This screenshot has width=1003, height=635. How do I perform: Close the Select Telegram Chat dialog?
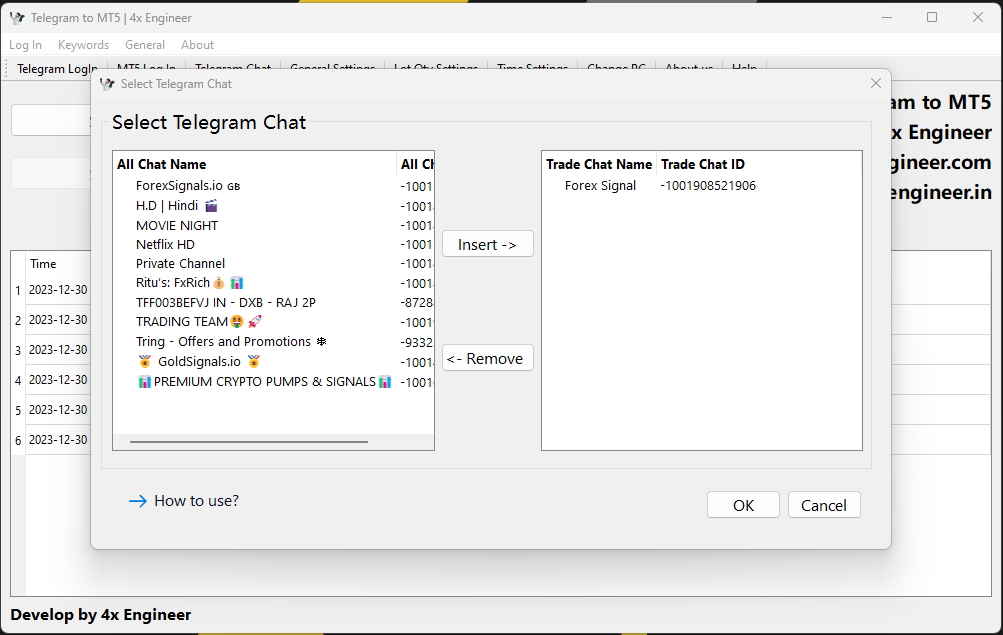click(x=876, y=83)
